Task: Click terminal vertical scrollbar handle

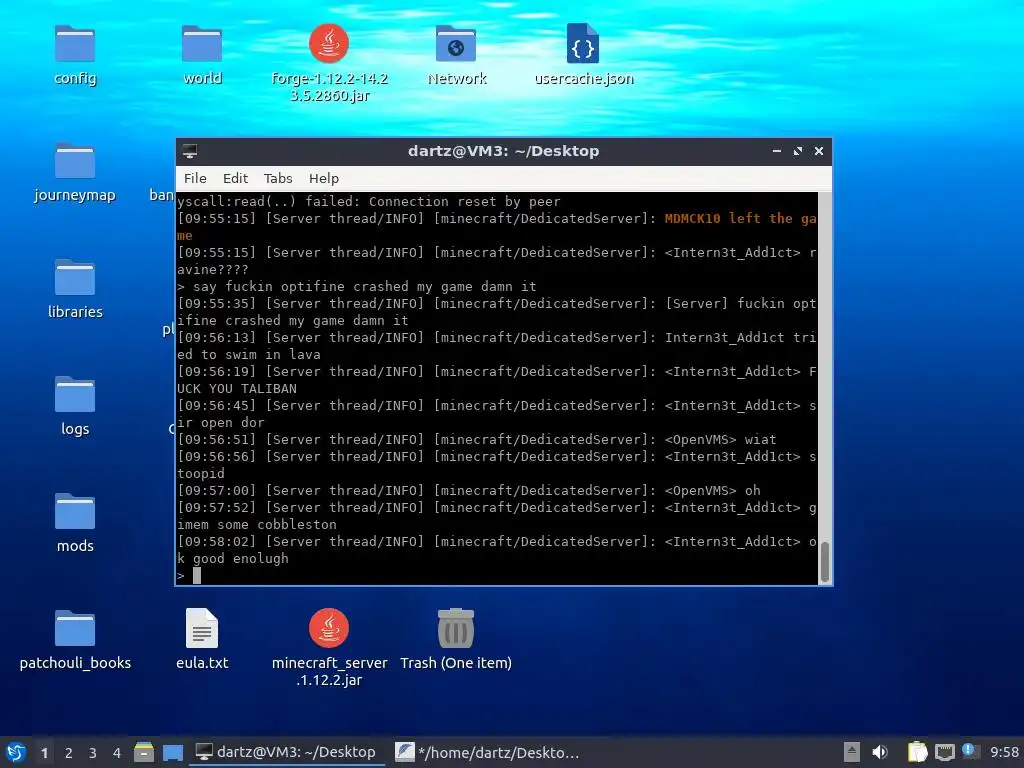Action: (x=825, y=562)
